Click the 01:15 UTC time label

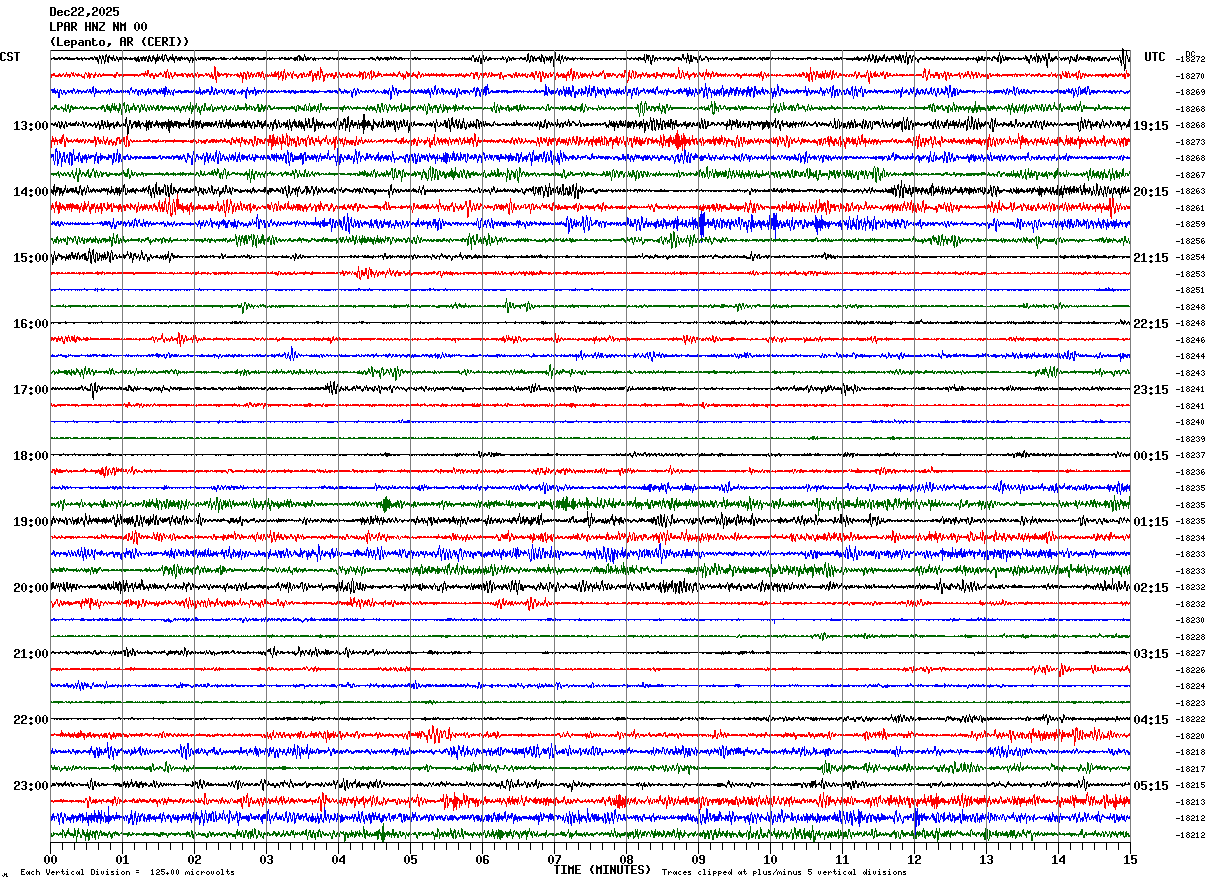(x=1151, y=522)
